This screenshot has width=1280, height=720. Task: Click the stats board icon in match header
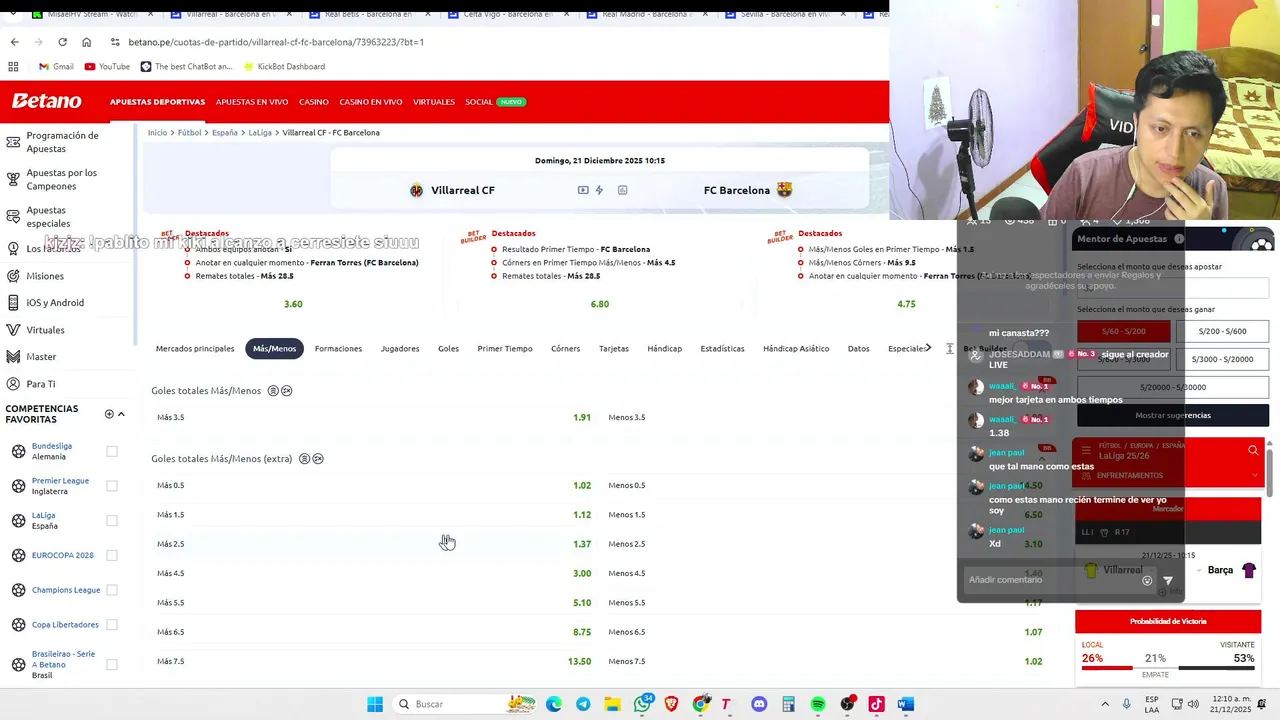click(622, 190)
